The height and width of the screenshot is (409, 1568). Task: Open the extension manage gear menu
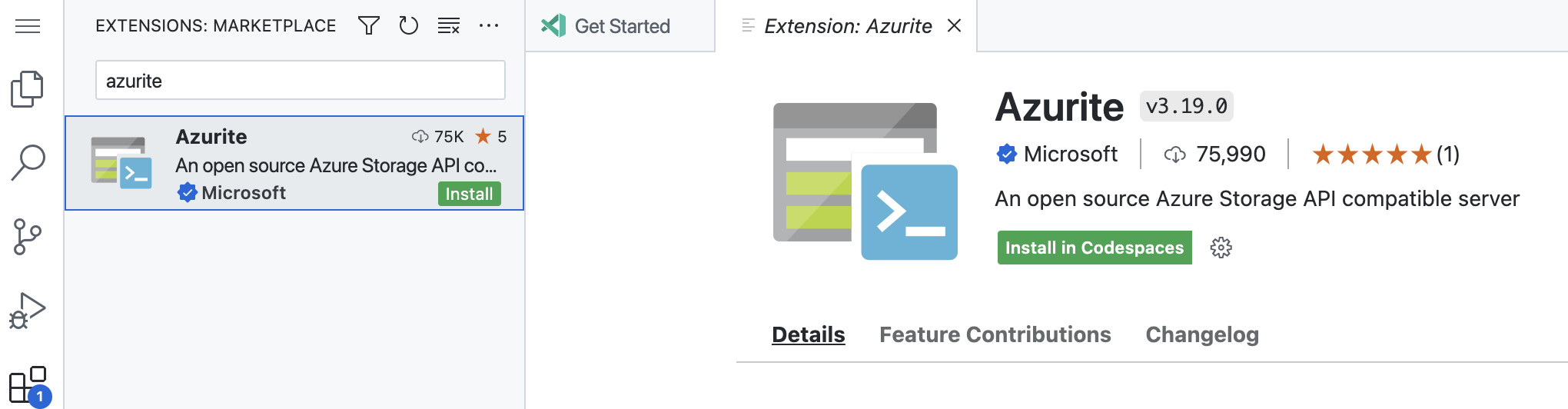pyautogui.click(x=1221, y=248)
